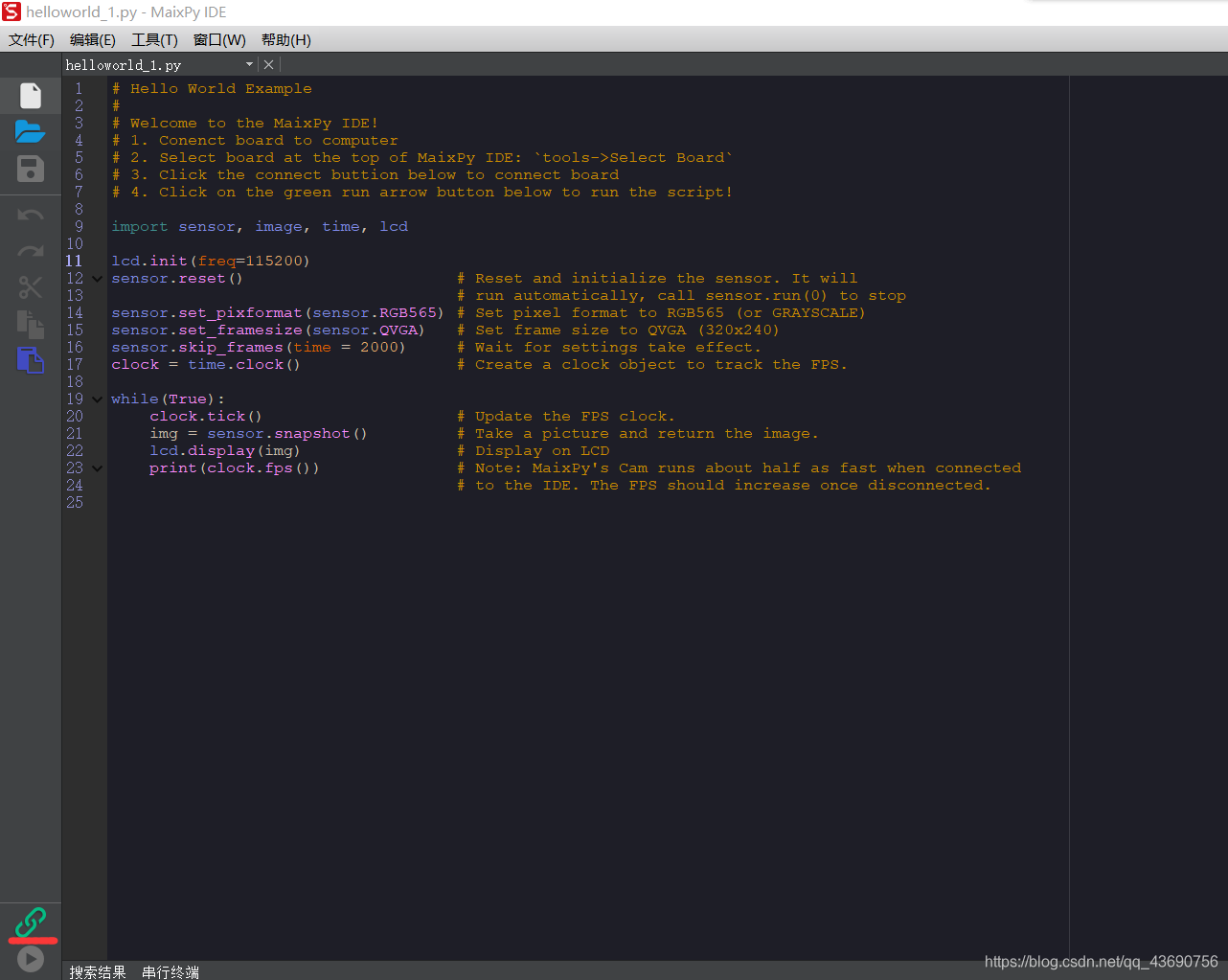Redo the last edit

[31, 251]
